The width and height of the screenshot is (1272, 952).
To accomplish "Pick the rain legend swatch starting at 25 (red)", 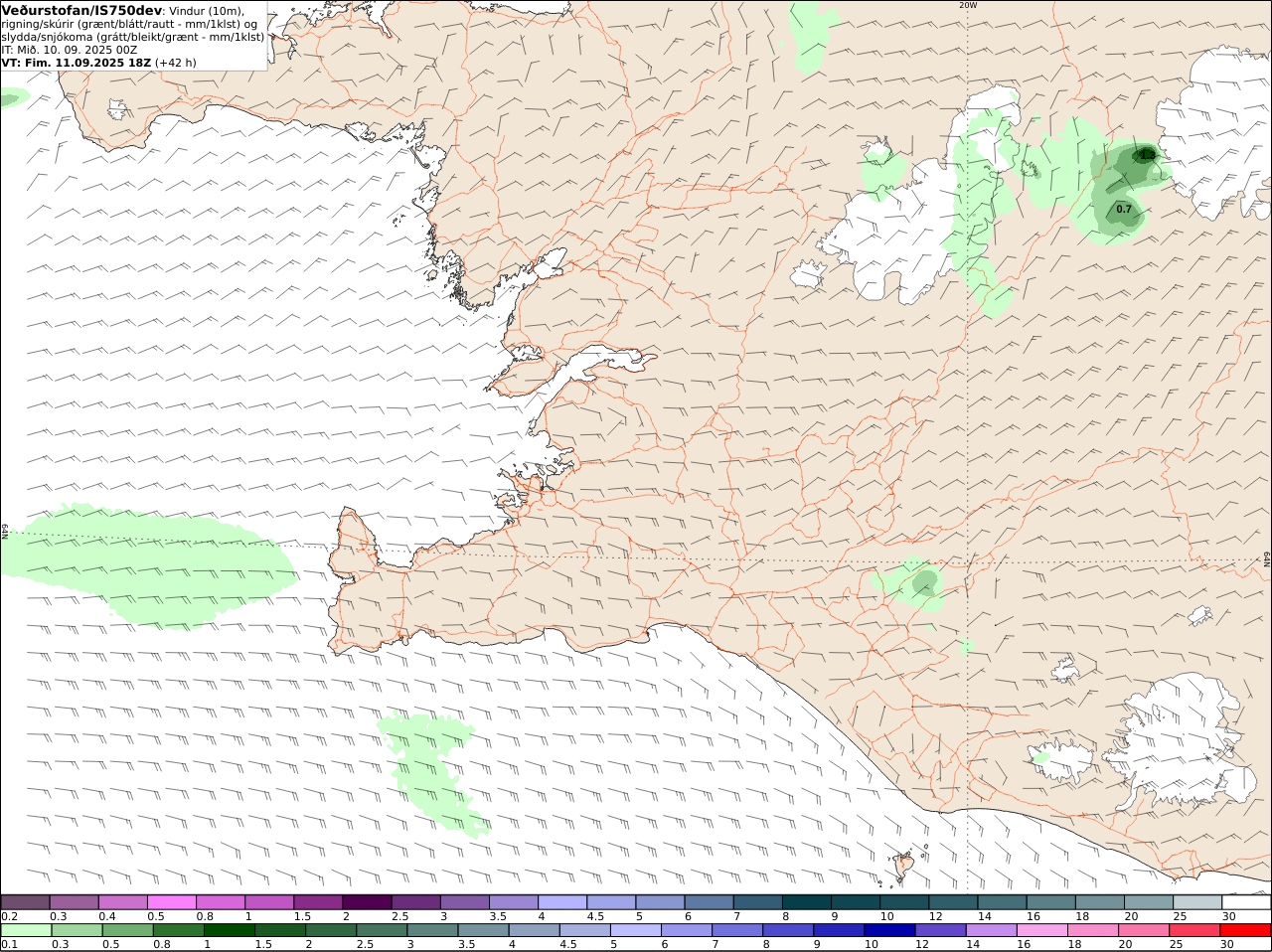I will (x=1195, y=930).
